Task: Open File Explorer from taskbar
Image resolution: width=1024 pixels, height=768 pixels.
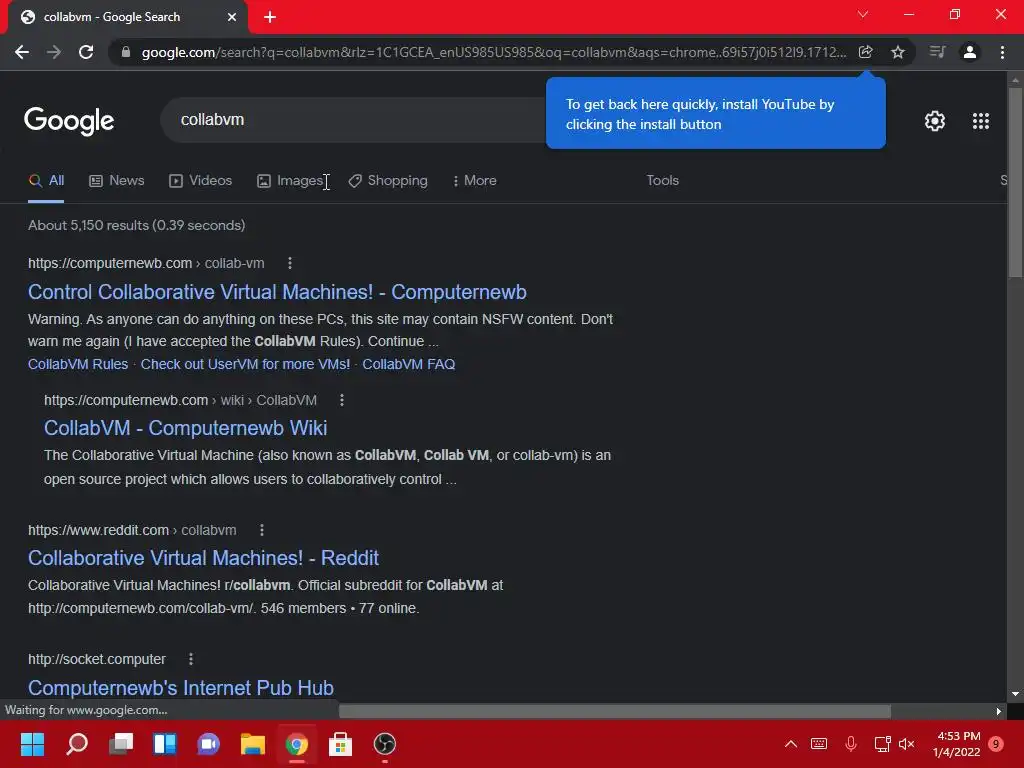Action: (253, 744)
